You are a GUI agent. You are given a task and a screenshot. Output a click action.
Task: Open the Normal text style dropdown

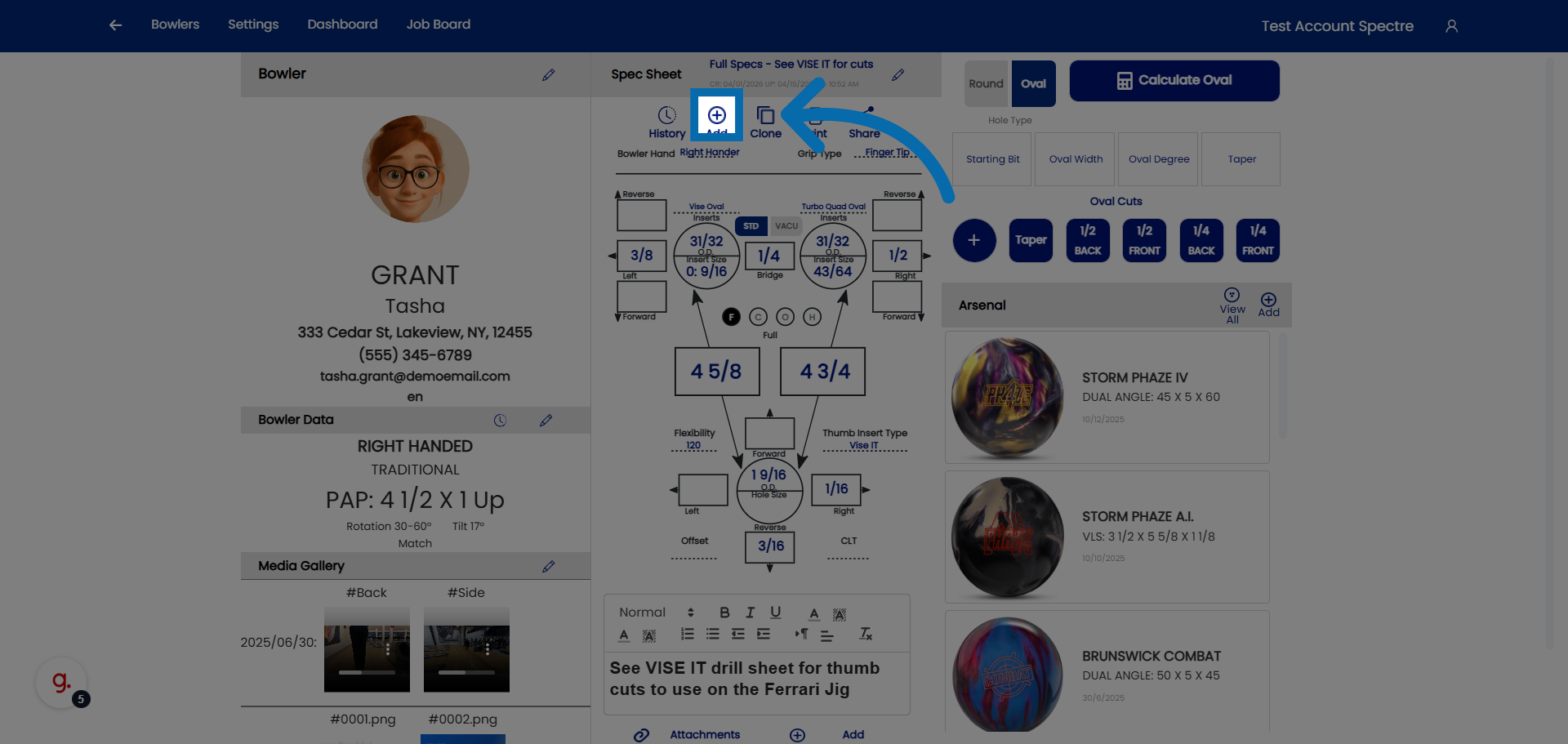pos(657,613)
